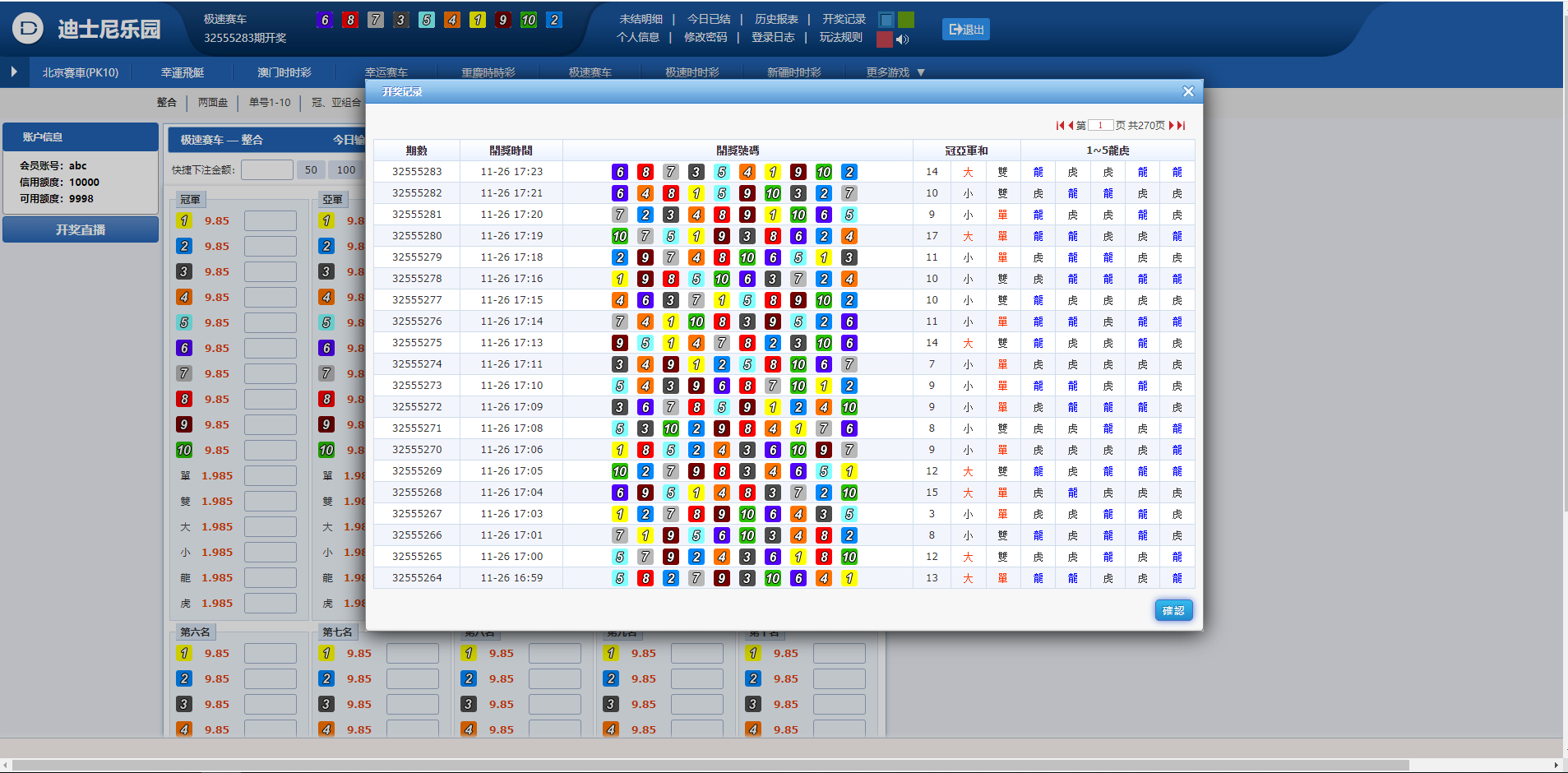This screenshot has width=1568, height=773.
Task: Go to next page of draw records
Action: (x=1172, y=126)
